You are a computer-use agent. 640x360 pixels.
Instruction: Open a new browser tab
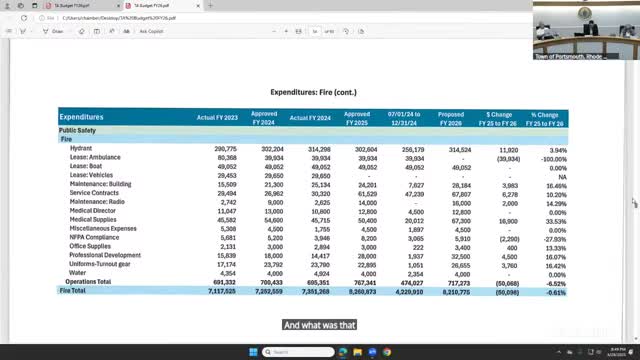211,6
